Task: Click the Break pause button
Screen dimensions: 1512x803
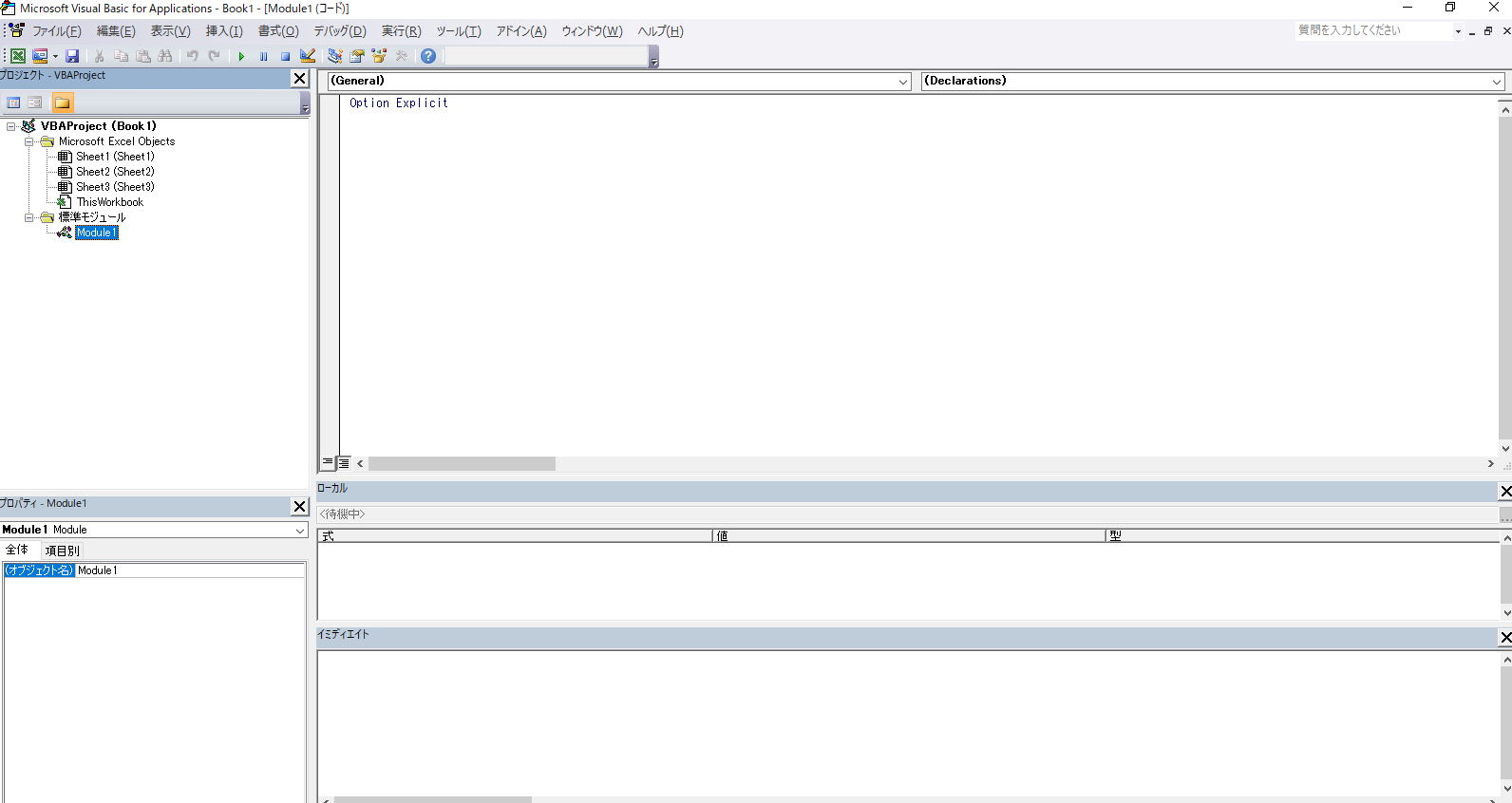Action: [x=263, y=56]
